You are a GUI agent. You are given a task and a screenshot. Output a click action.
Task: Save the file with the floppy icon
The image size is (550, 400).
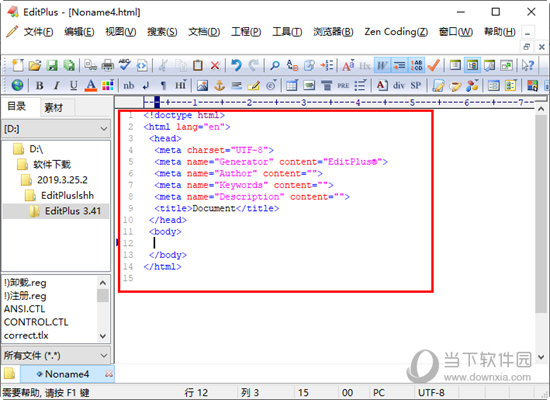pyautogui.click(x=52, y=65)
